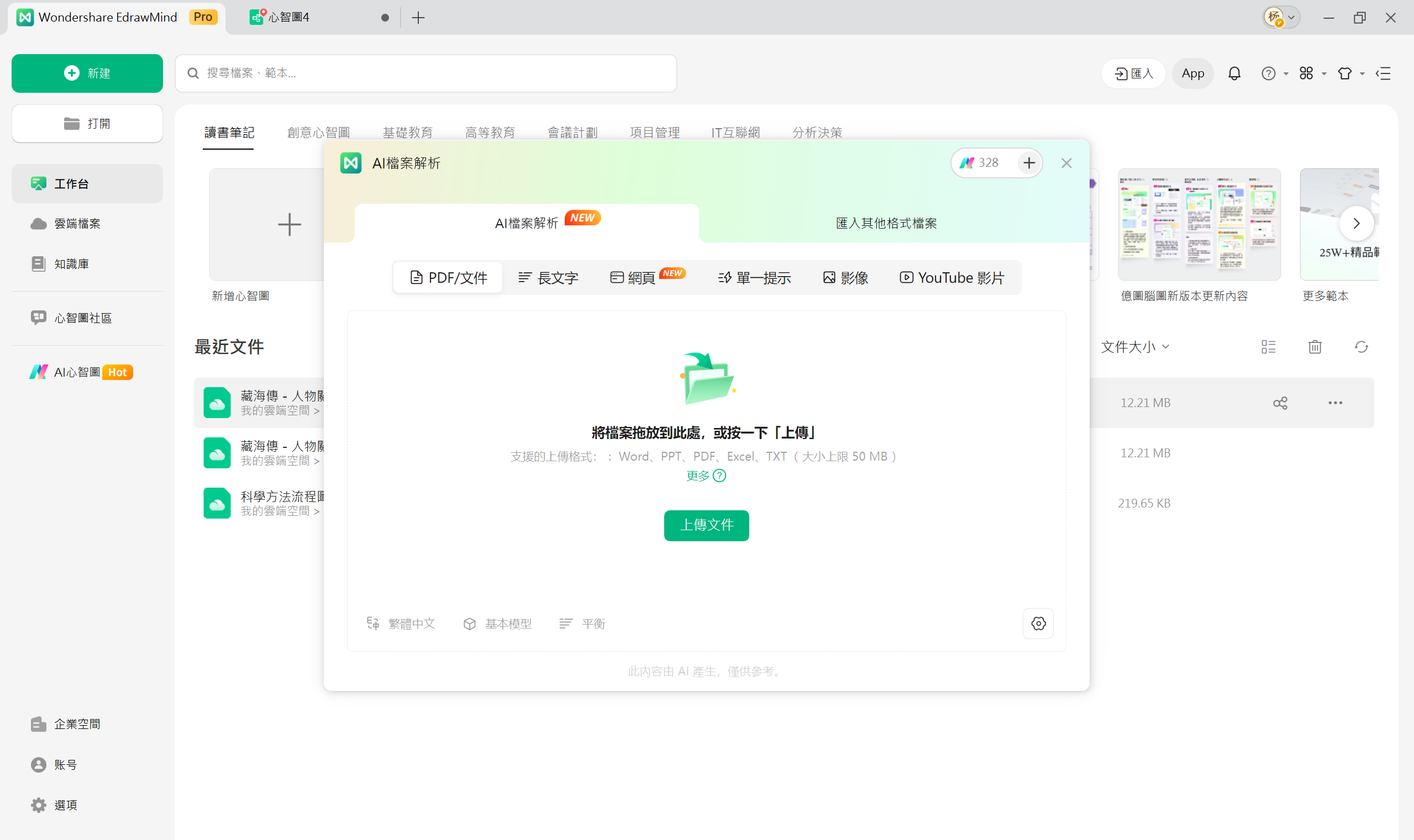The image size is (1414, 840).
Task: Open the theme skin (T-shirt) icon
Action: pos(1345,73)
